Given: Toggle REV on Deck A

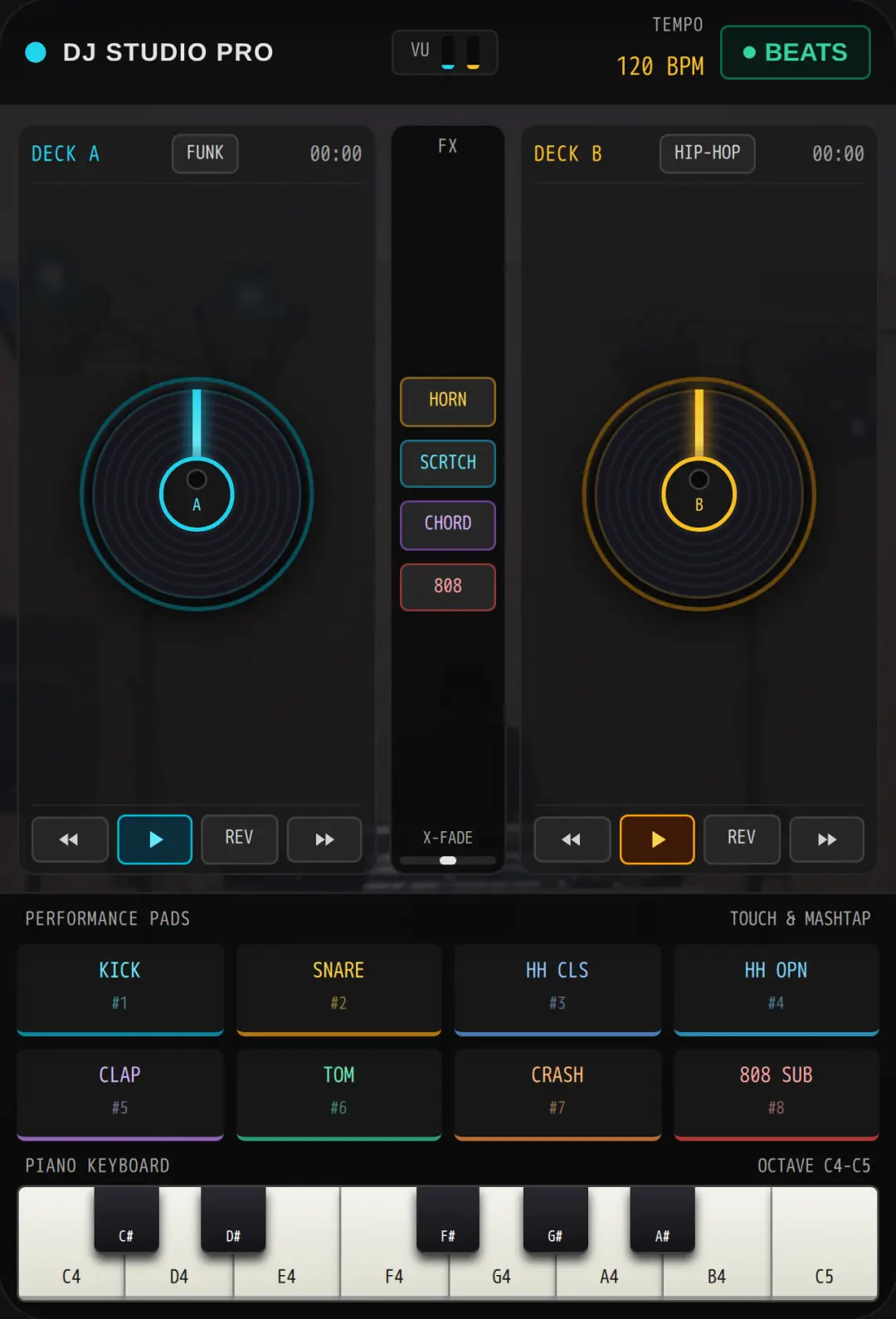Looking at the screenshot, I should point(239,839).
